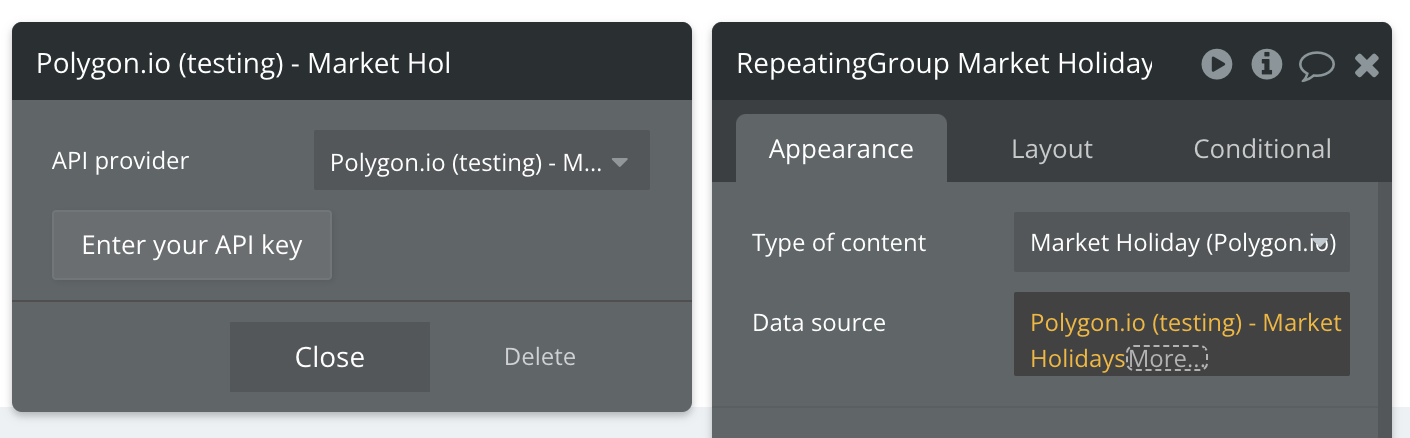The height and width of the screenshot is (438, 1410).
Task: Select the Conditional tab
Action: (x=1262, y=149)
